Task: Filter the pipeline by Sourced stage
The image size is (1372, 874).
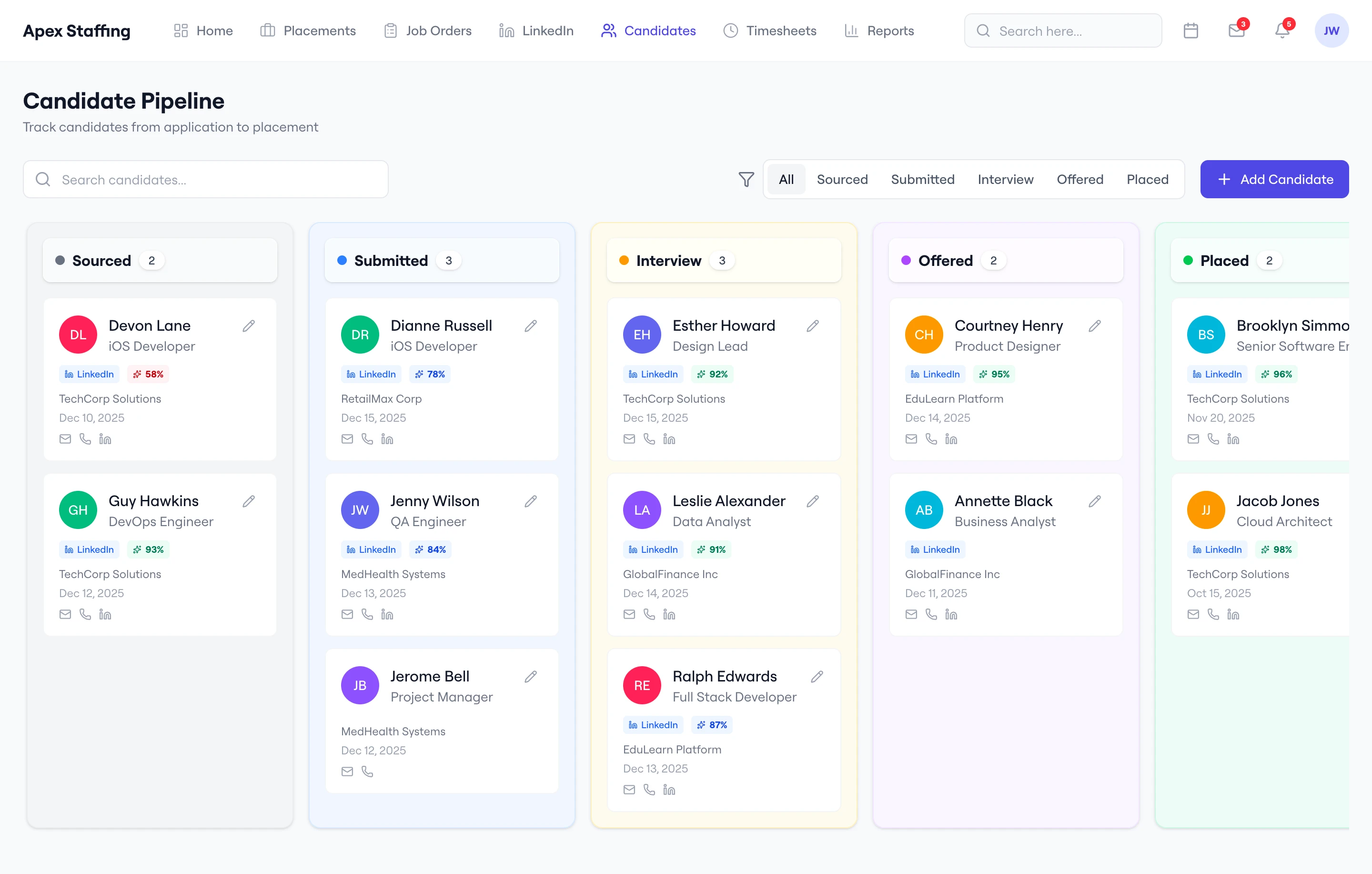Action: (842, 180)
